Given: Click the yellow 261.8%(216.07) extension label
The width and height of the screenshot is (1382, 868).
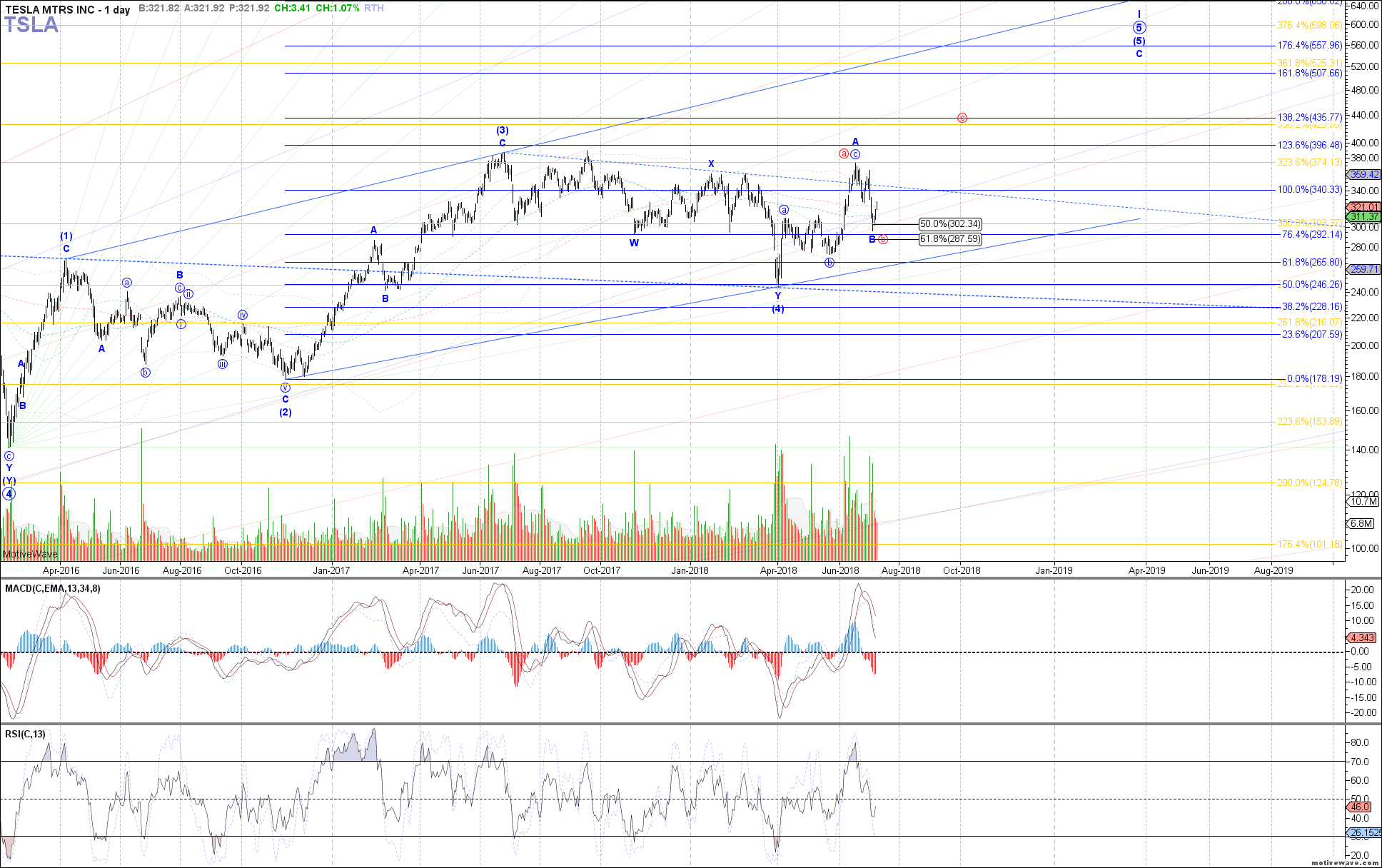Looking at the screenshot, I should click(1309, 323).
